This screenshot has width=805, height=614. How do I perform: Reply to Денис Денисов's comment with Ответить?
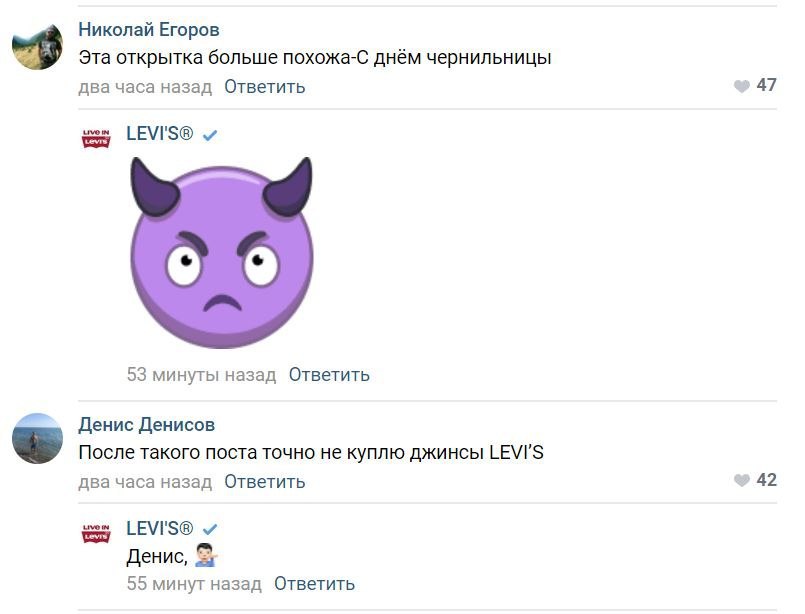(x=265, y=482)
